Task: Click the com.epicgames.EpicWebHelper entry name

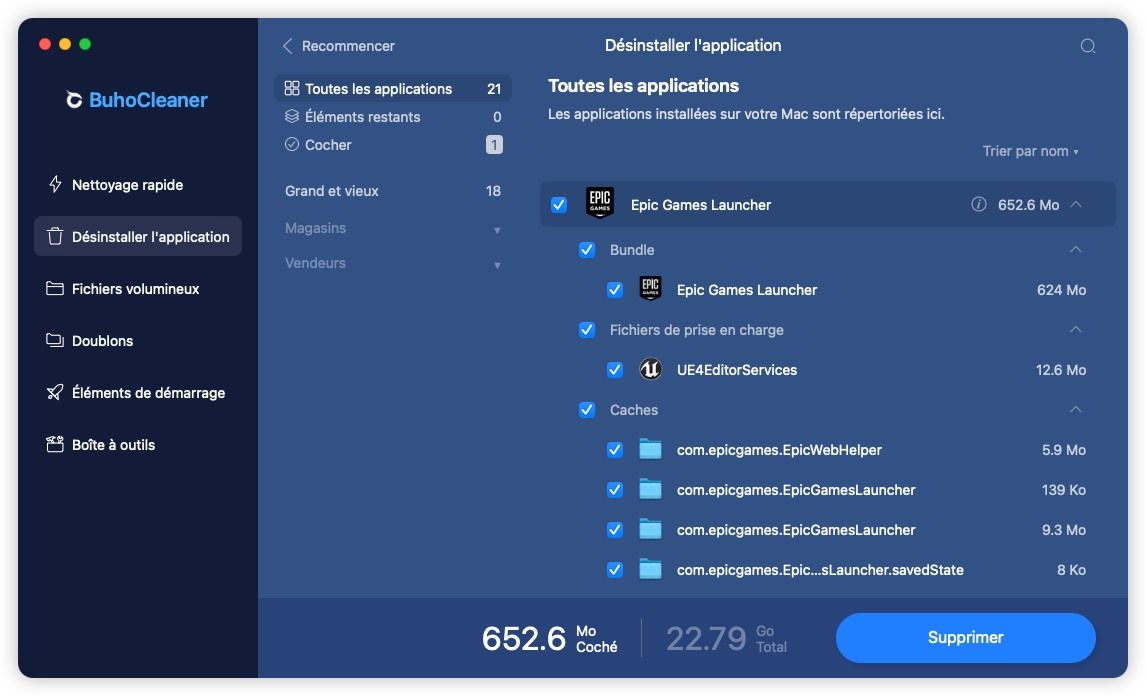Action: [779, 450]
